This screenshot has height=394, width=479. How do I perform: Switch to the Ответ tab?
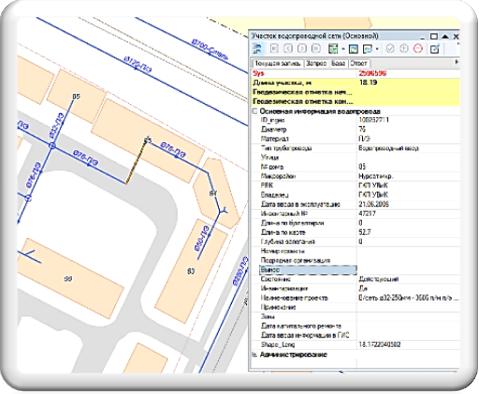359,63
